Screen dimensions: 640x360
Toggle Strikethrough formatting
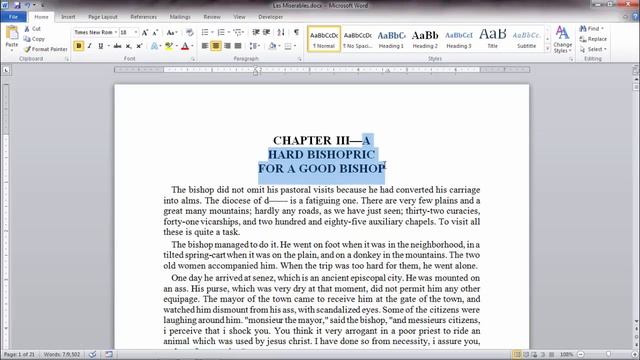click(118, 46)
